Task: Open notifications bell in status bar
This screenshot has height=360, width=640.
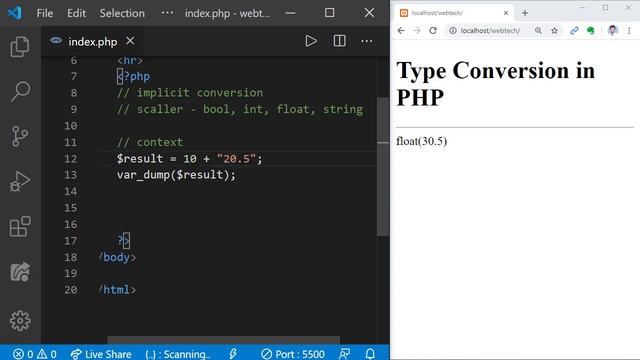Action: click(x=370, y=353)
